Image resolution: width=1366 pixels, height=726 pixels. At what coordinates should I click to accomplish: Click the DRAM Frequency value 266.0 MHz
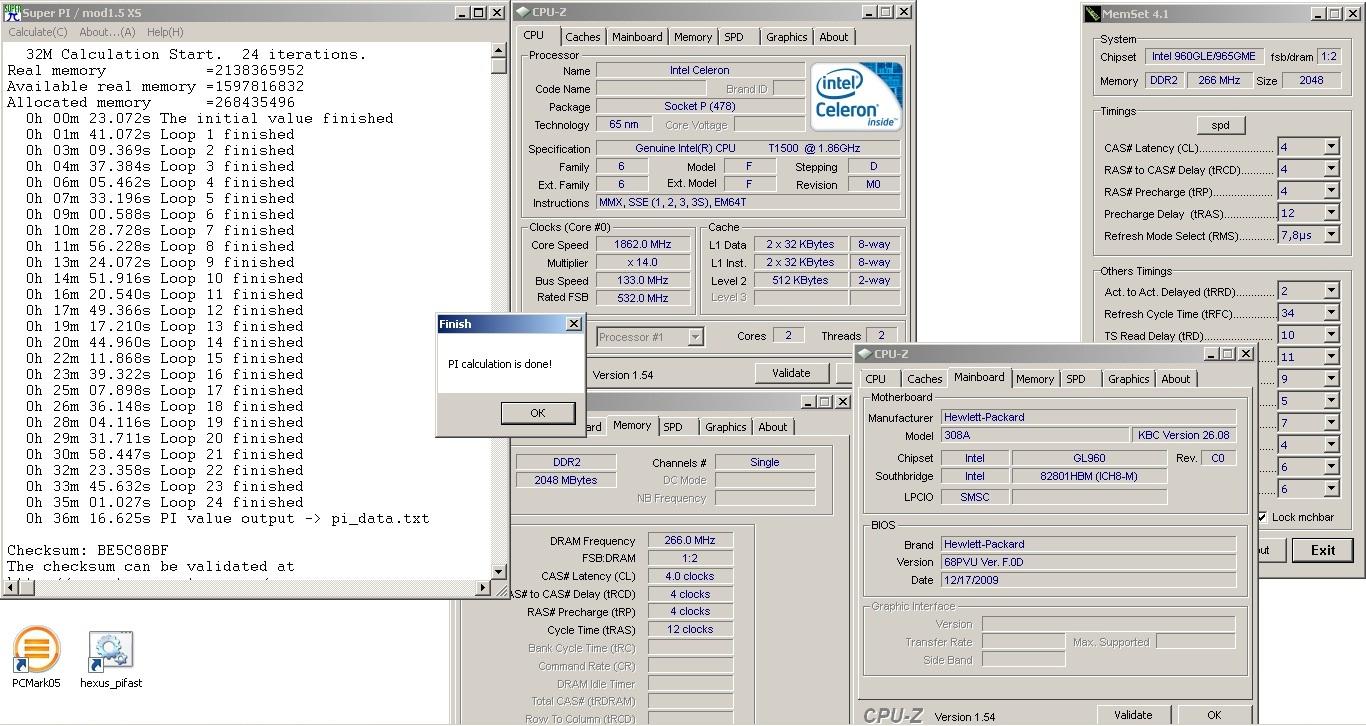pos(690,540)
